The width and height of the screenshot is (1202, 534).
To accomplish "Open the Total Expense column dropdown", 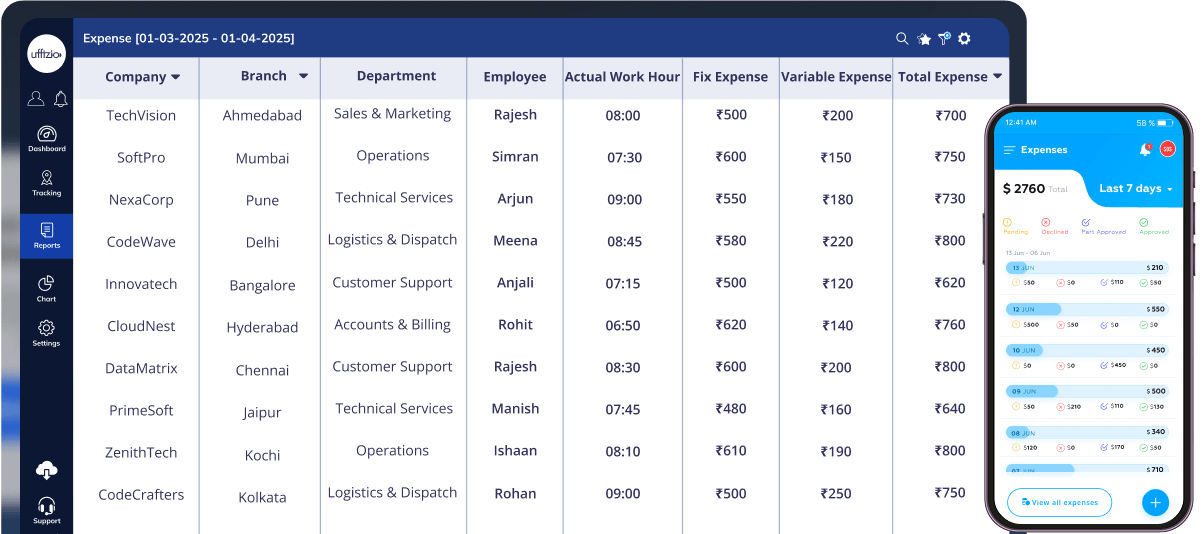I will (997, 77).
